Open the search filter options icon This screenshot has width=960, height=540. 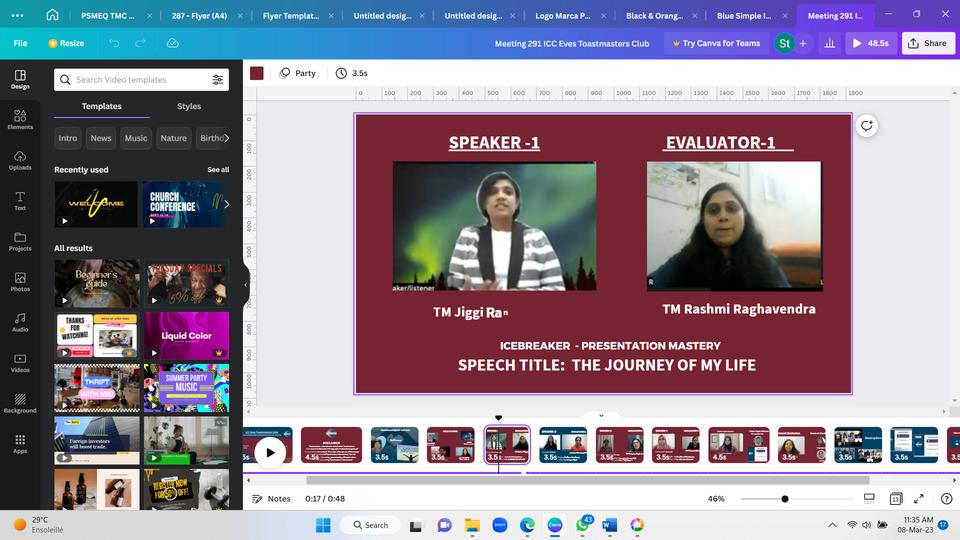(217, 80)
